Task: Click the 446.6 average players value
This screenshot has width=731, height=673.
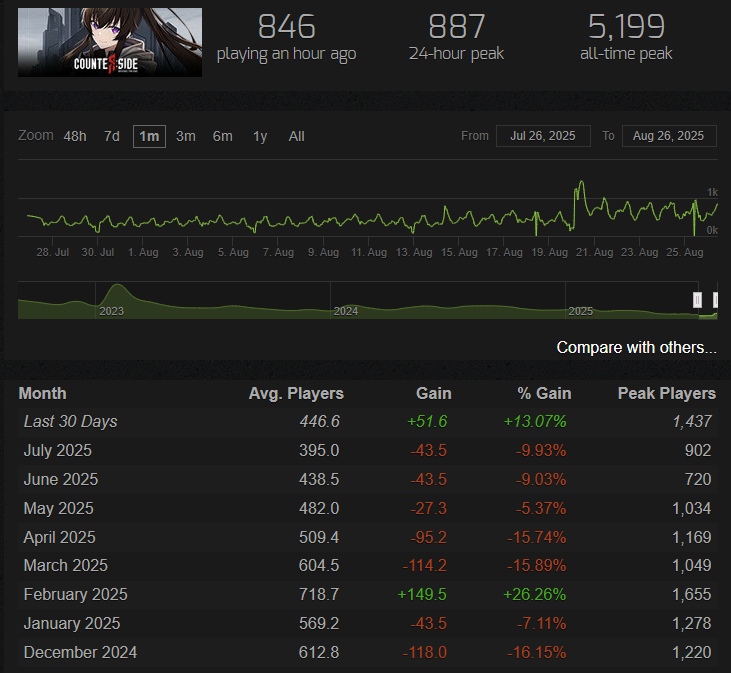Action: pyautogui.click(x=319, y=421)
